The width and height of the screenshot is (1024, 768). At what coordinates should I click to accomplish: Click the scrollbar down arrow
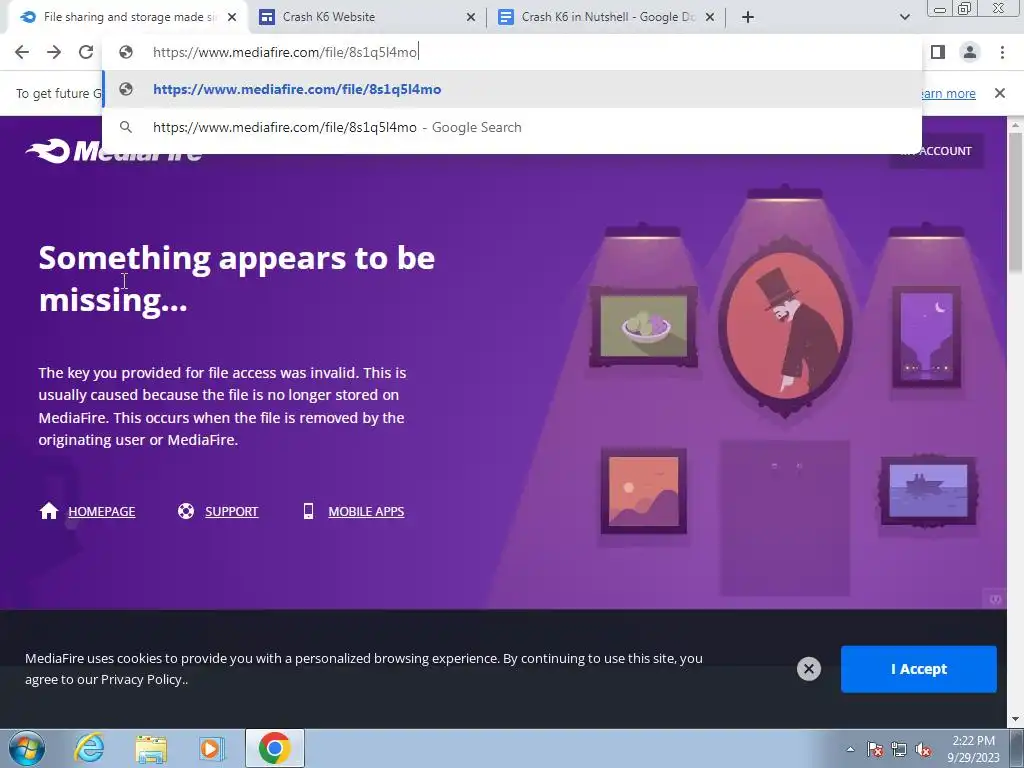[x=1015, y=719]
